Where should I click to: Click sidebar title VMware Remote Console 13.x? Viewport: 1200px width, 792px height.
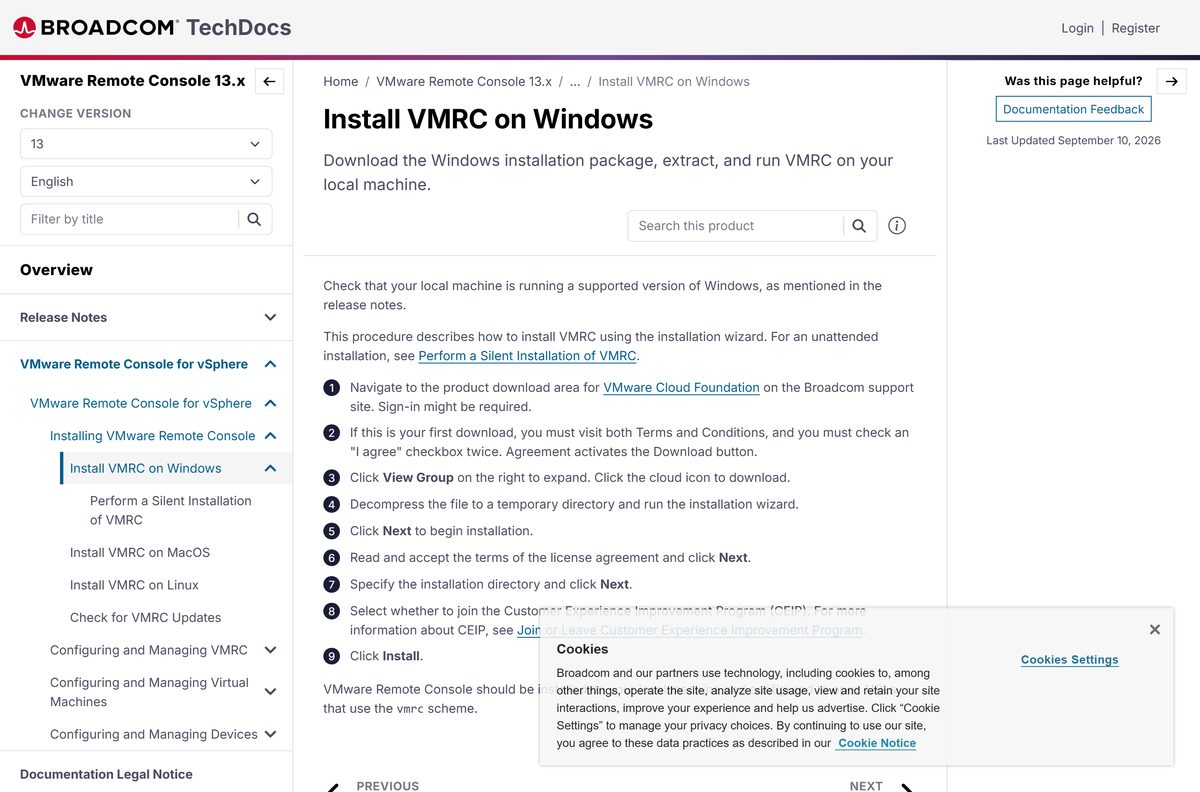(x=133, y=81)
